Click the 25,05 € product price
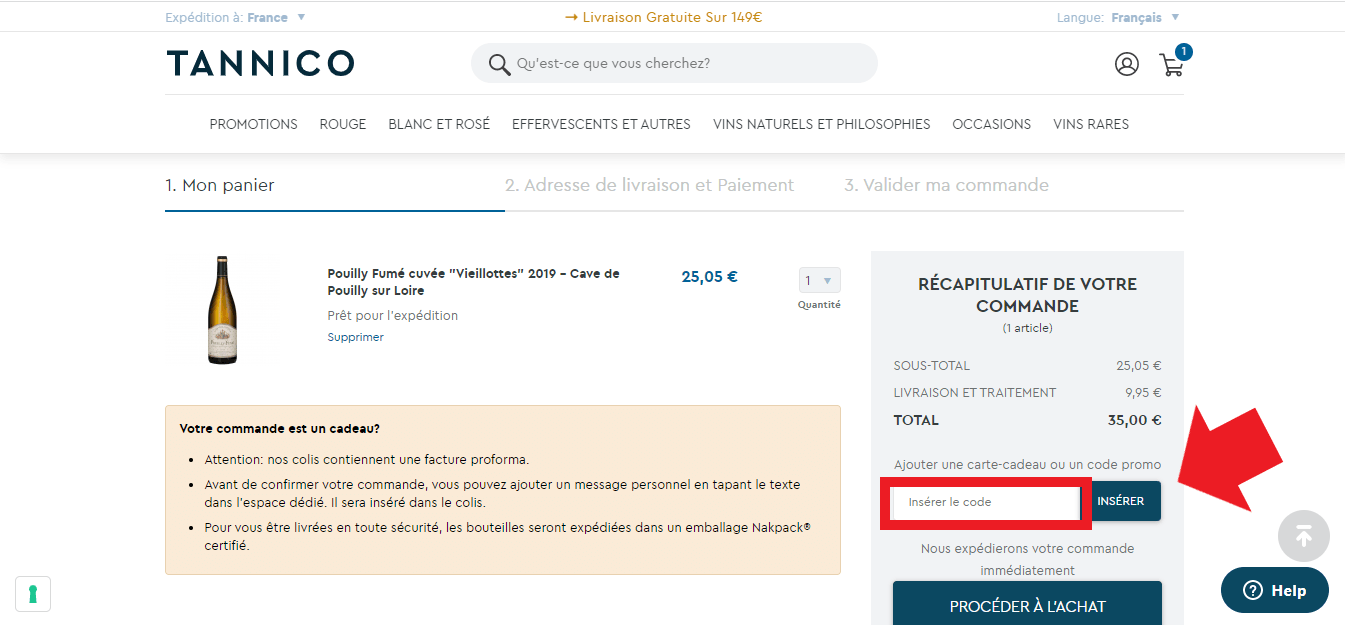This screenshot has width=1345, height=625. coord(709,277)
